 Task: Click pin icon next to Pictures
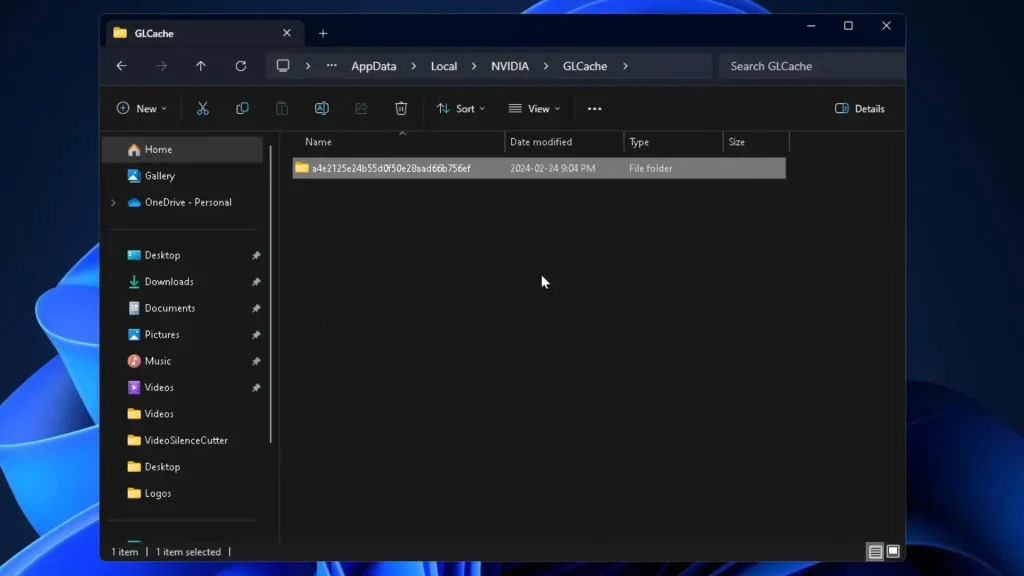256,335
